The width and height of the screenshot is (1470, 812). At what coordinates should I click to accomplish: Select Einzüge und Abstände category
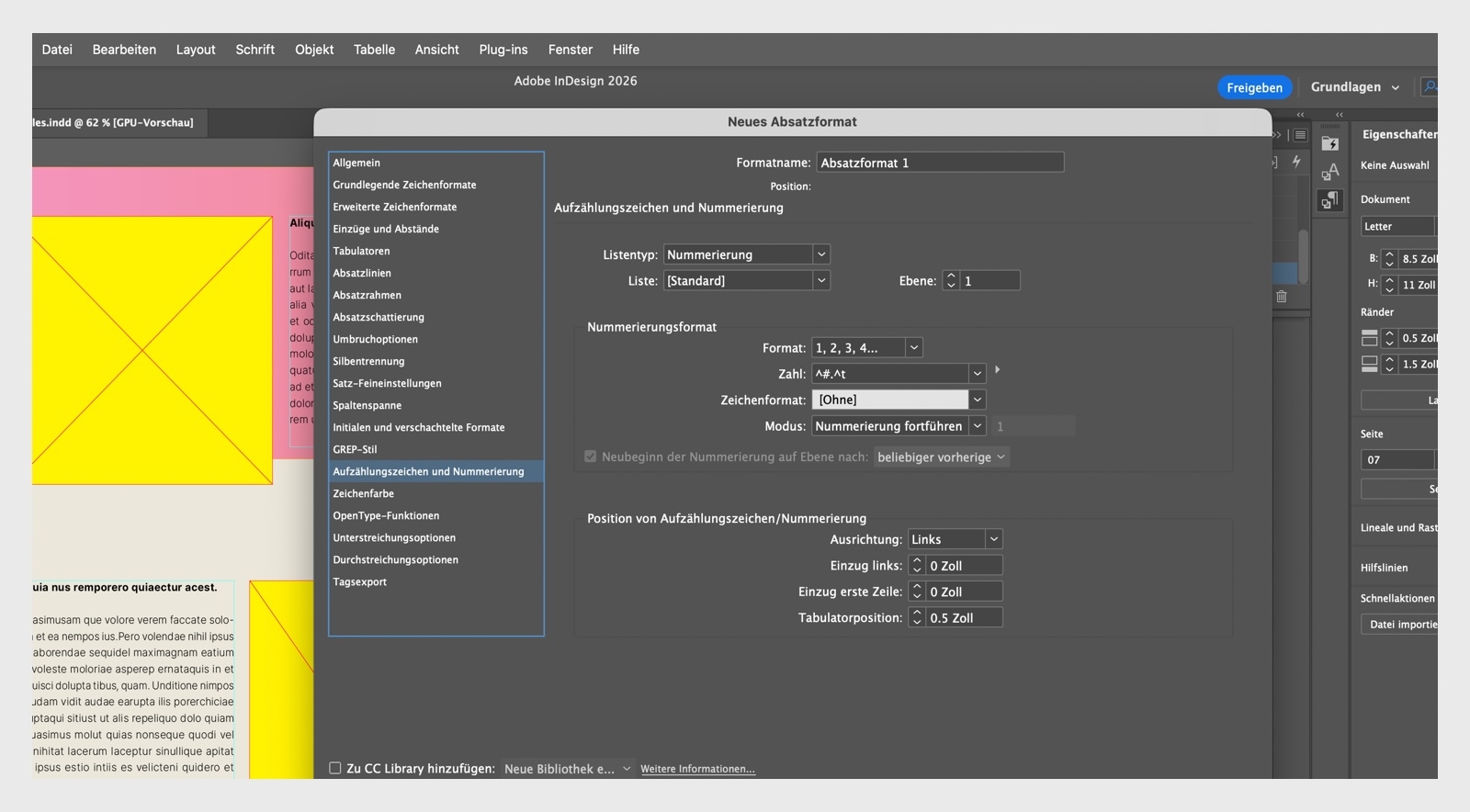[435, 229]
